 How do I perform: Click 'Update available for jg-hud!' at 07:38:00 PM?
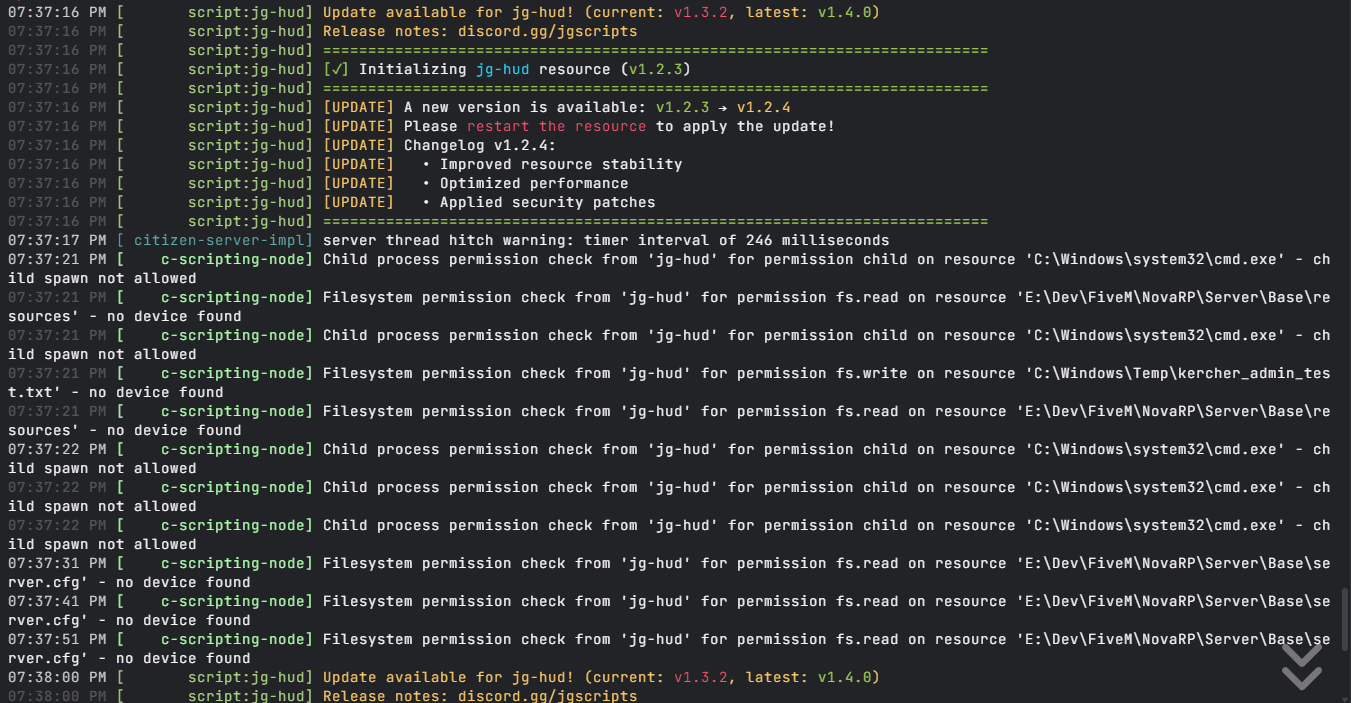(449, 677)
